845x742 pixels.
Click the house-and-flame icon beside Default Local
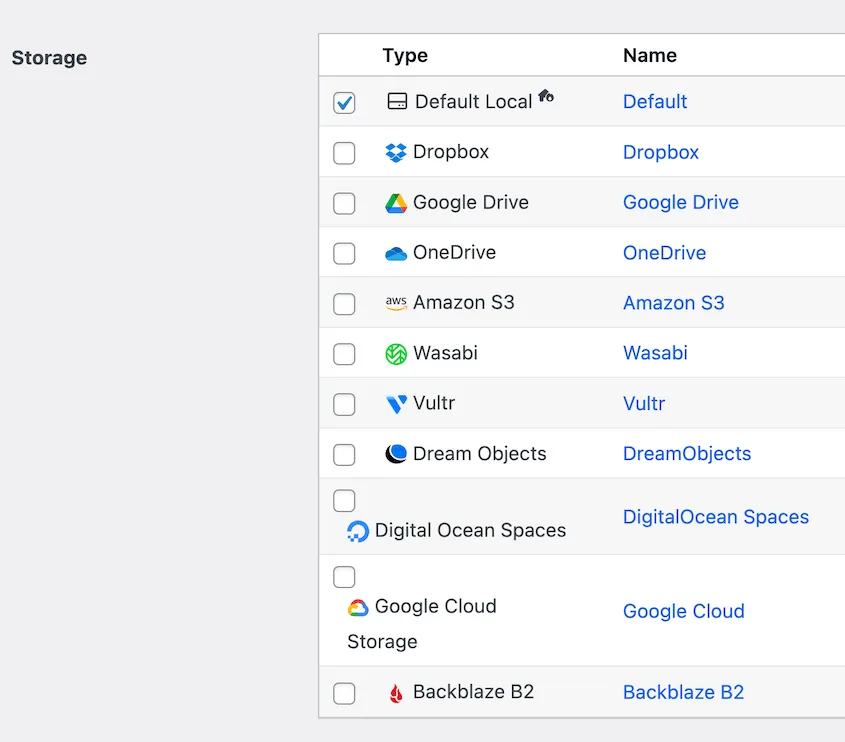(x=546, y=95)
